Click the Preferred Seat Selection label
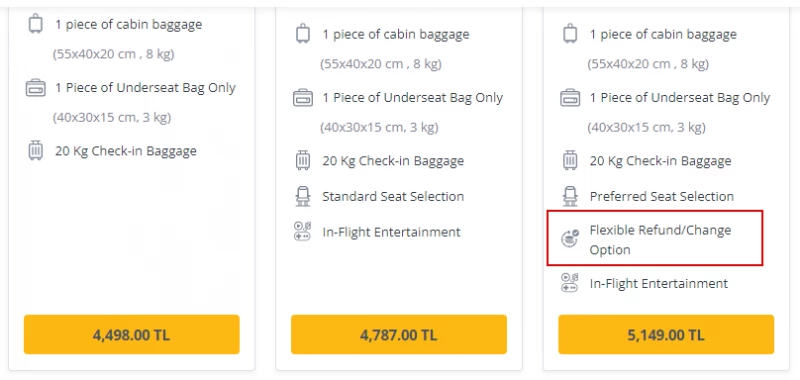This screenshot has width=800, height=380. [662, 196]
